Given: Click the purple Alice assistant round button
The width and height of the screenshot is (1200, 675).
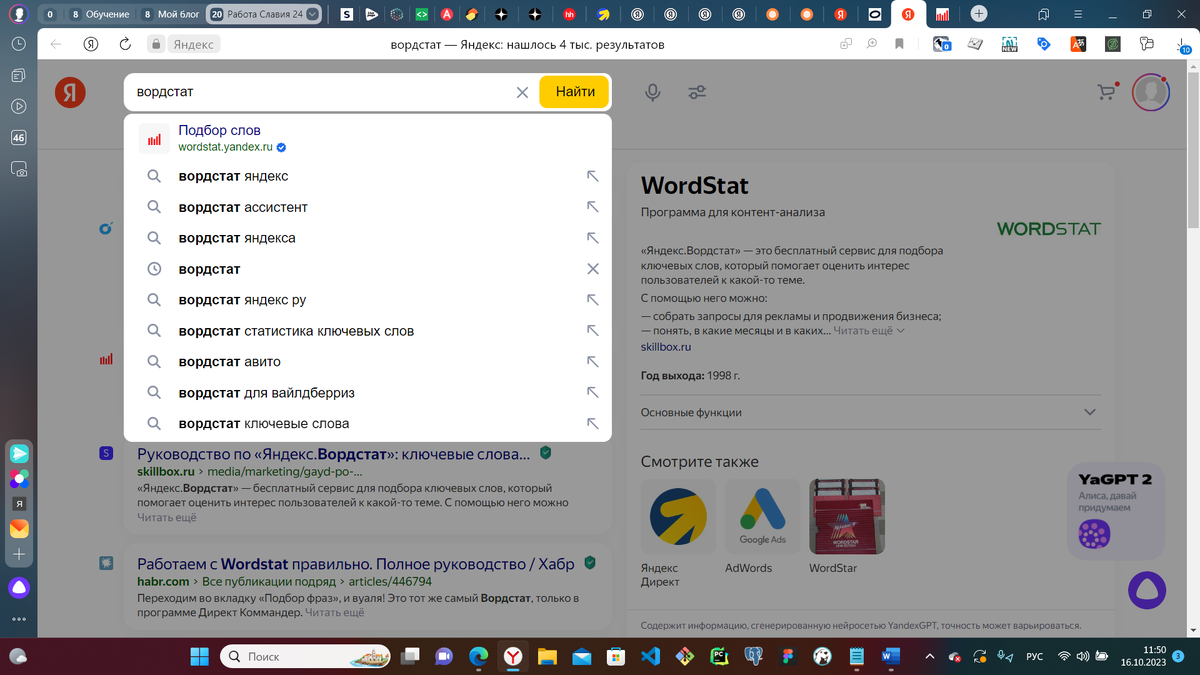Looking at the screenshot, I should point(1146,591).
